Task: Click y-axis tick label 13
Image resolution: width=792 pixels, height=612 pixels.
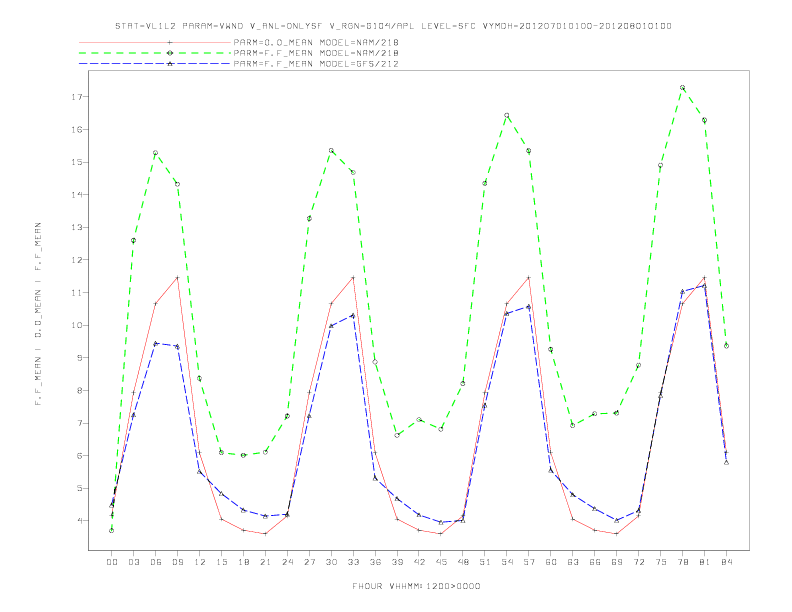Action: pyautogui.click(x=76, y=227)
